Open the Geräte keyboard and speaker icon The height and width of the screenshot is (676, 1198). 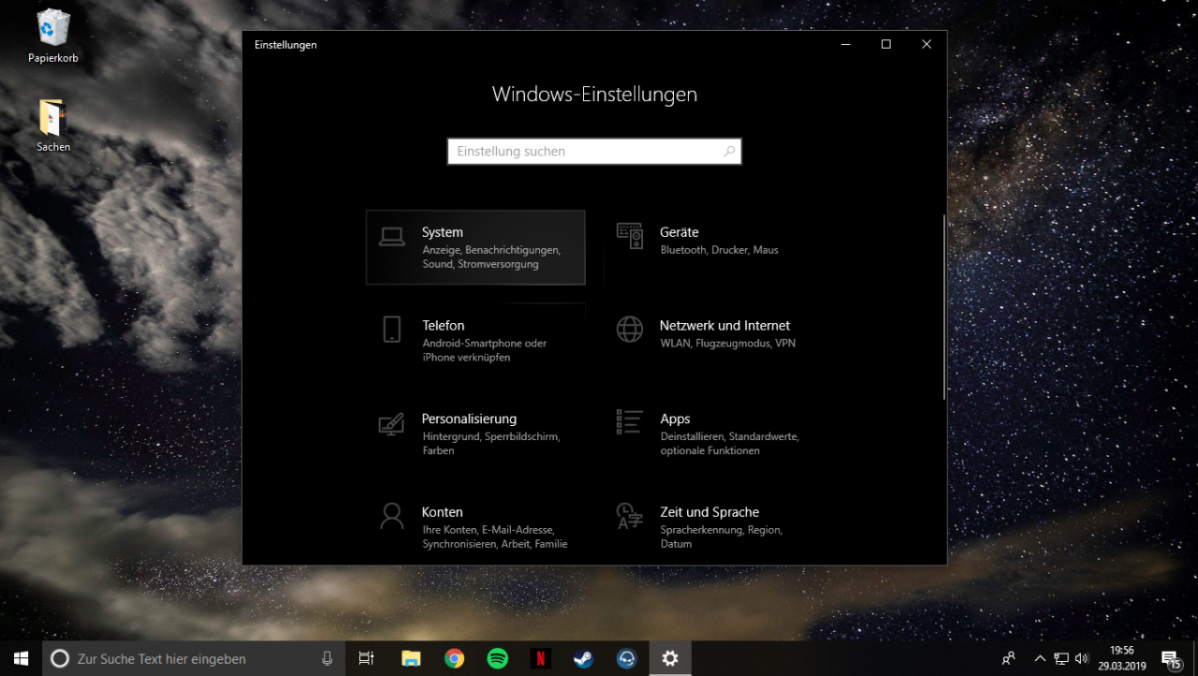point(630,236)
